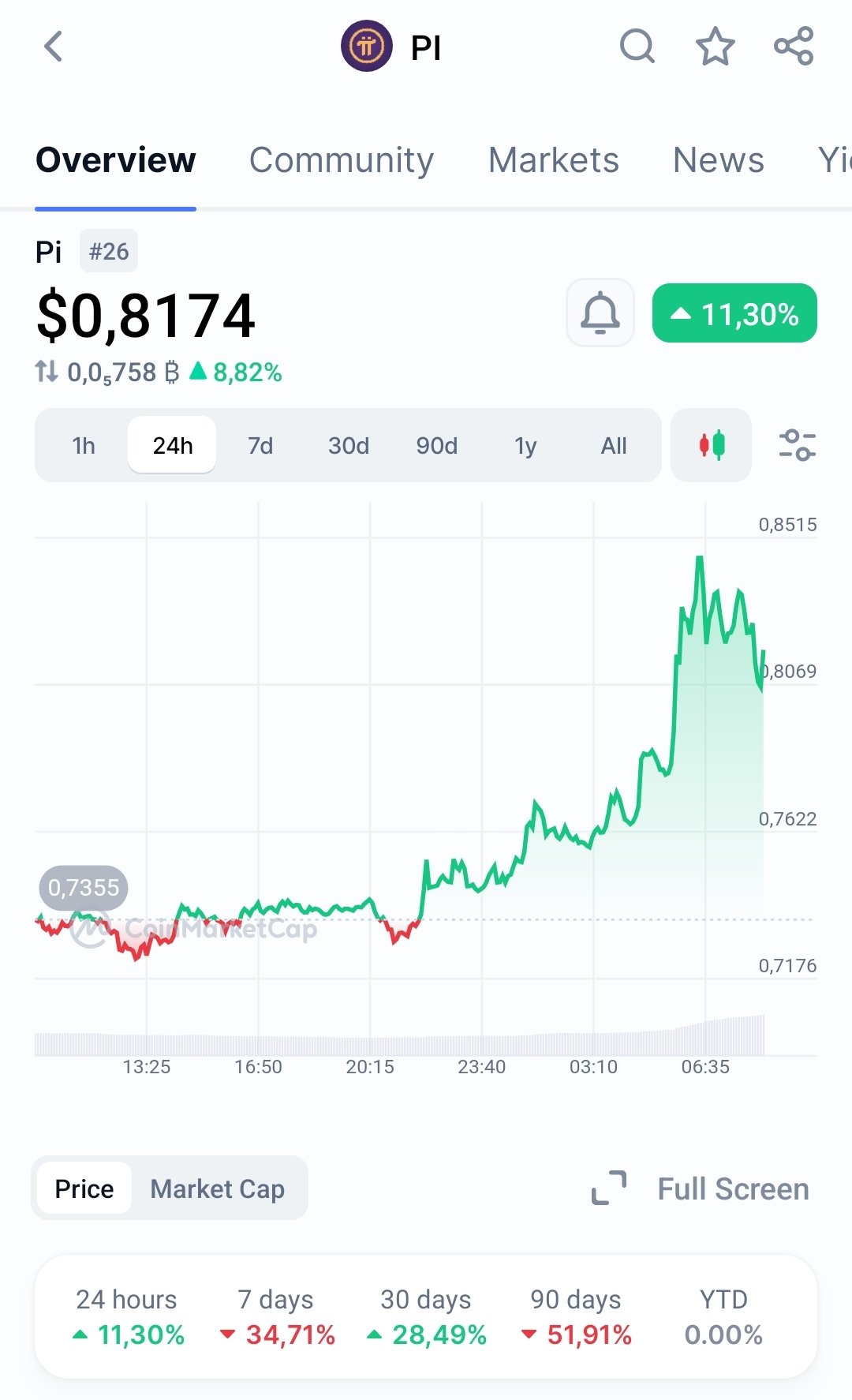Select the Price chart toggle
This screenshot has height=1400, width=852.
84,1189
